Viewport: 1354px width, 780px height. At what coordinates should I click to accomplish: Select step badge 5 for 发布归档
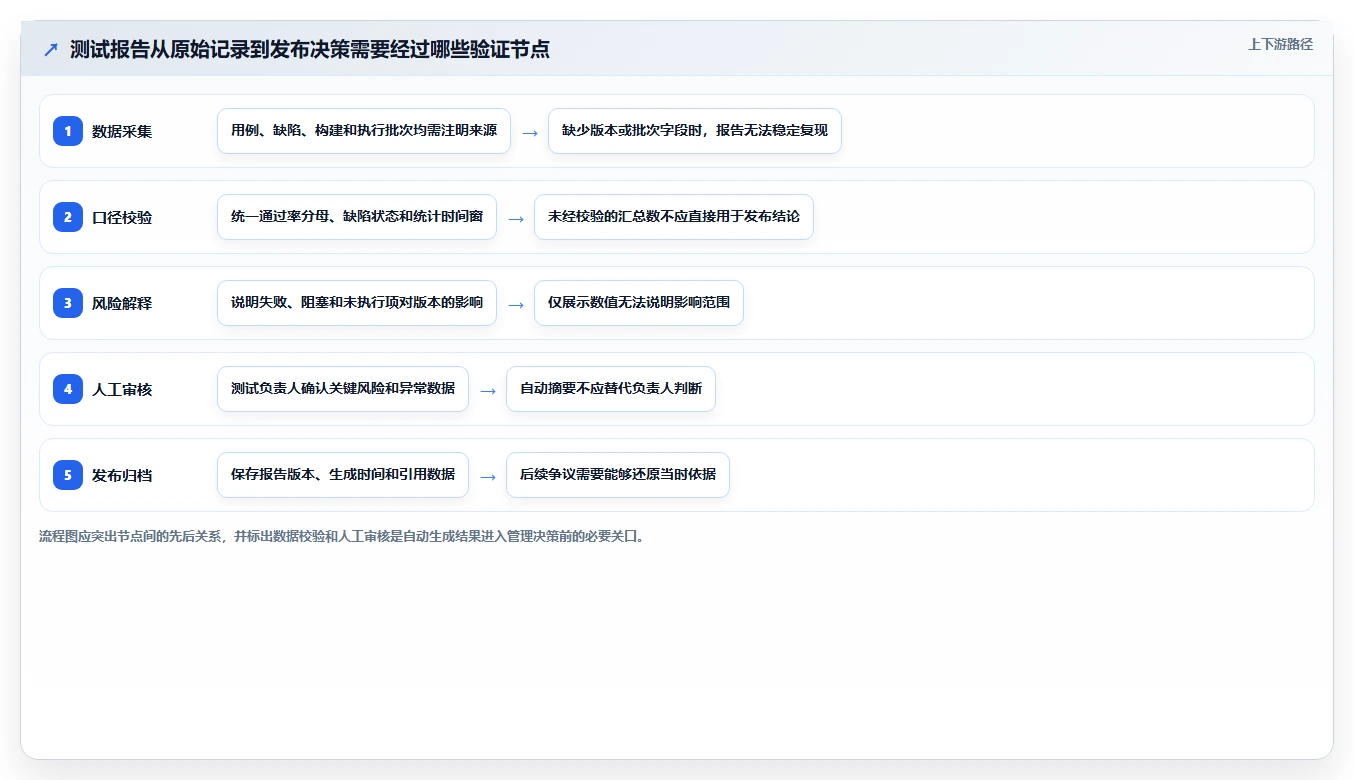pos(68,475)
